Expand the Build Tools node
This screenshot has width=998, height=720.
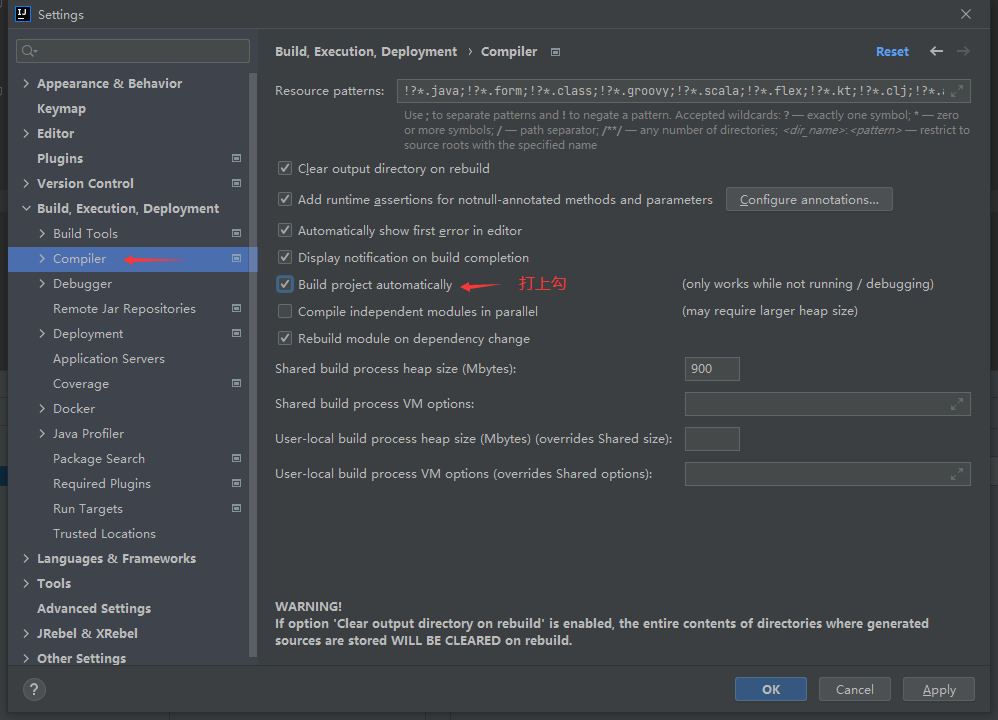[x=42, y=234]
